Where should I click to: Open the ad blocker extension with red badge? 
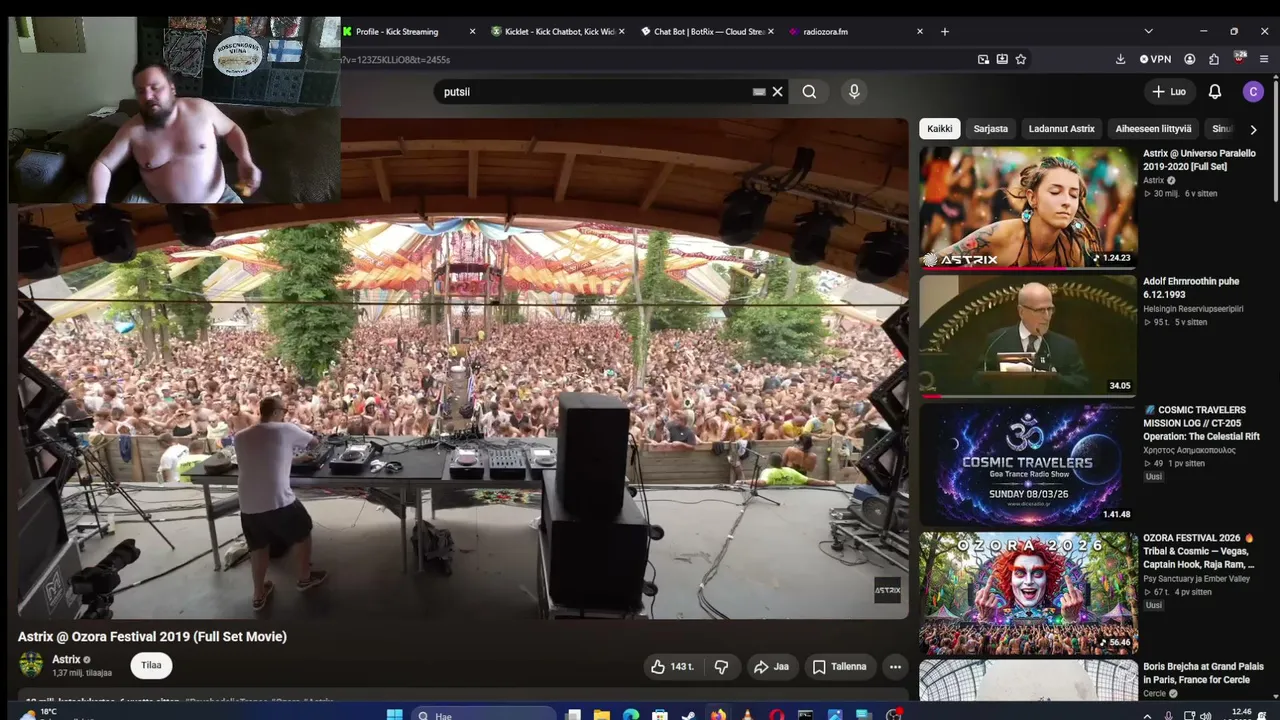pyautogui.click(x=1239, y=59)
